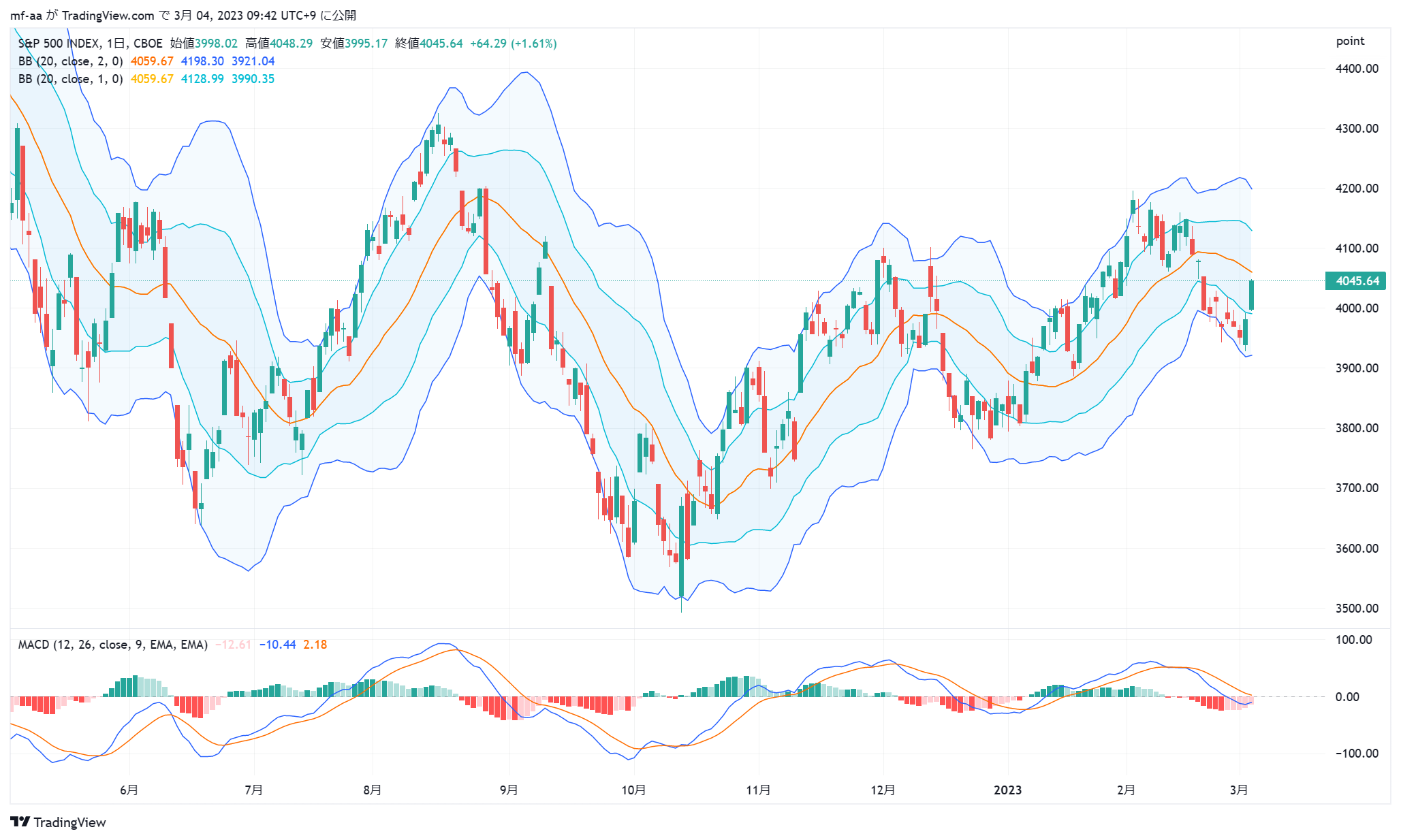Select the BB (20, close, 2, 0) legend
The width and height of the screenshot is (1401, 840).
[71, 61]
